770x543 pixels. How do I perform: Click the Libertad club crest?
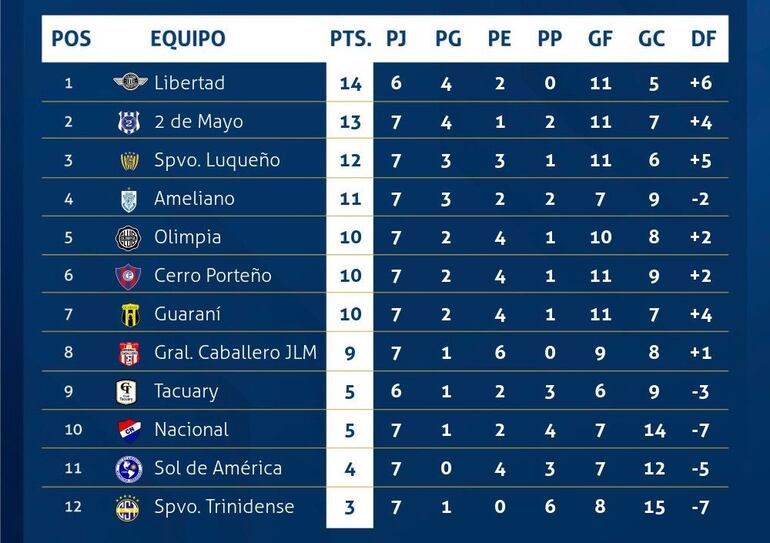(x=129, y=83)
